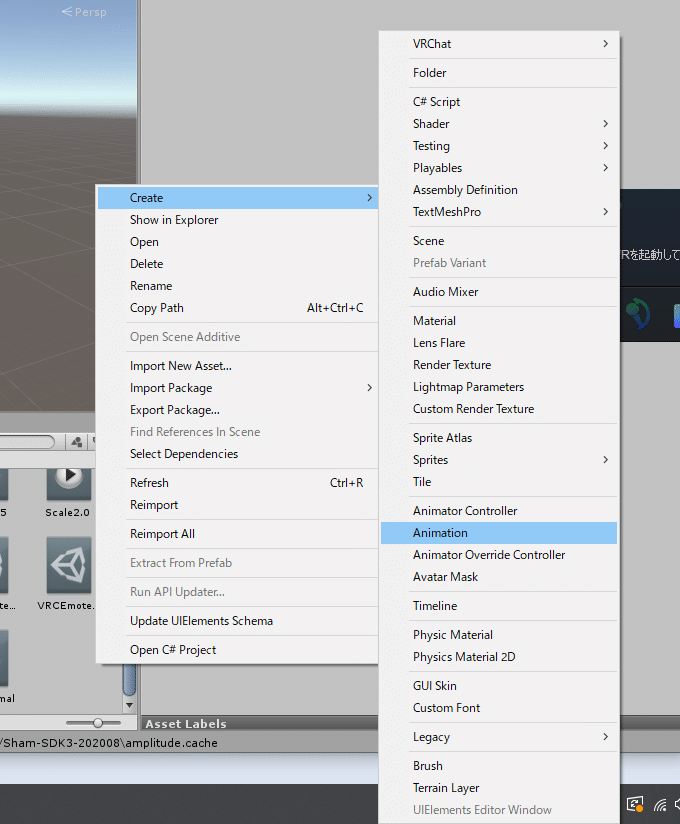680x824 pixels.
Task: Create a Brush asset
Action: click(x=499, y=766)
